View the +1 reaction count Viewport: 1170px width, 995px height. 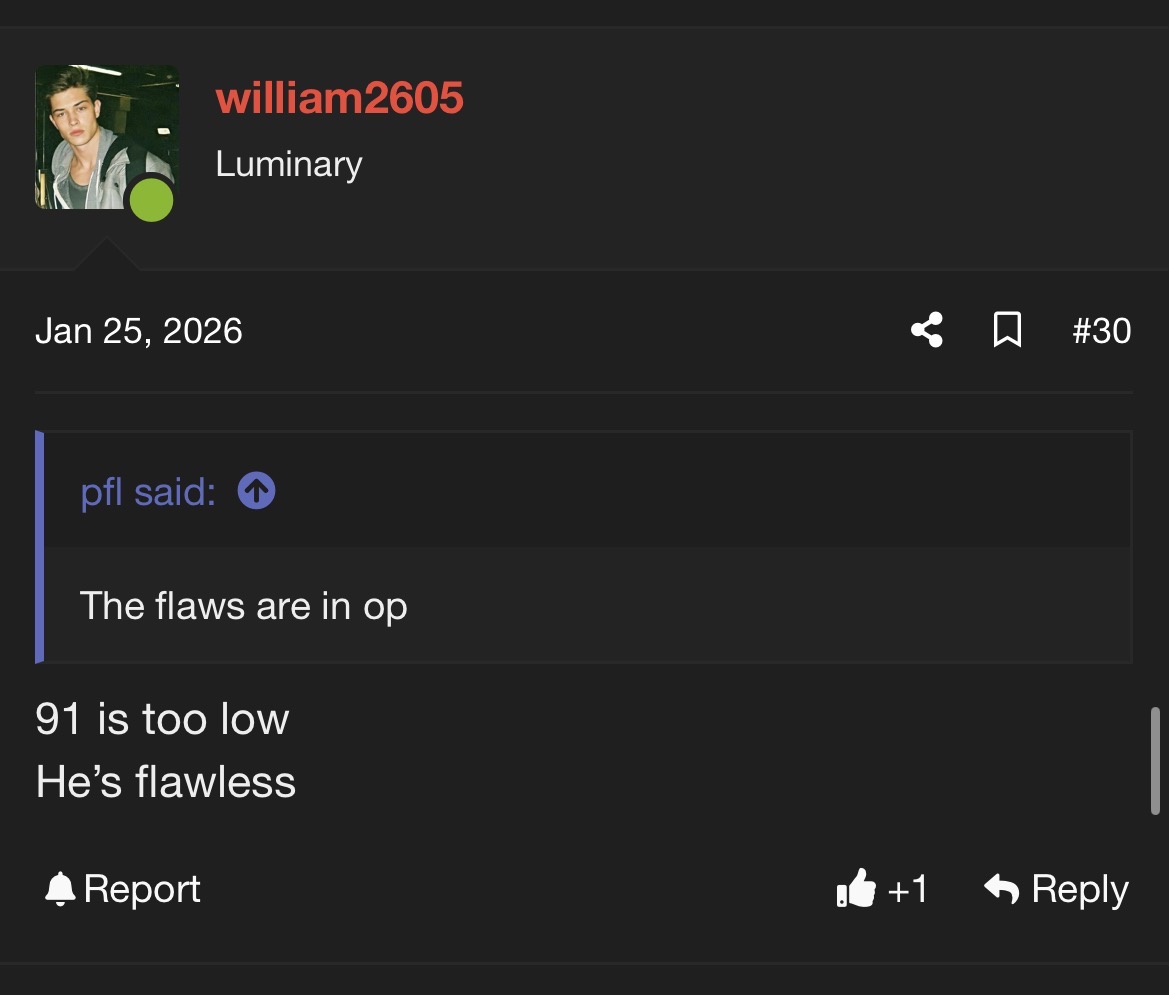pos(907,889)
